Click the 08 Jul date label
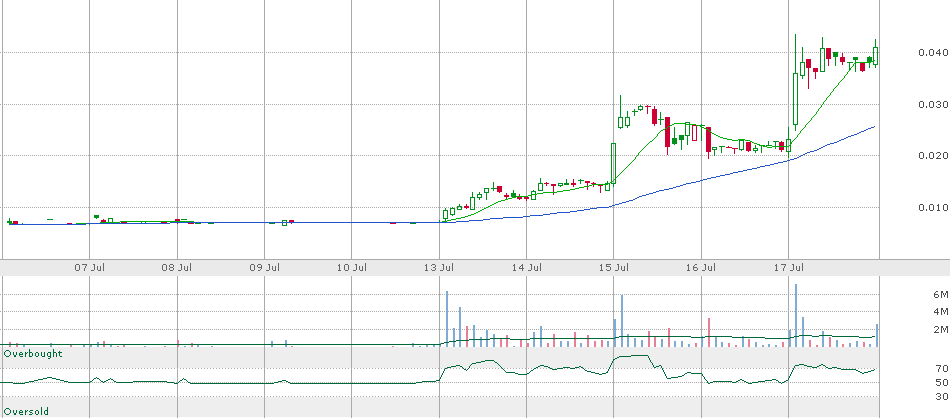 [x=178, y=267]
